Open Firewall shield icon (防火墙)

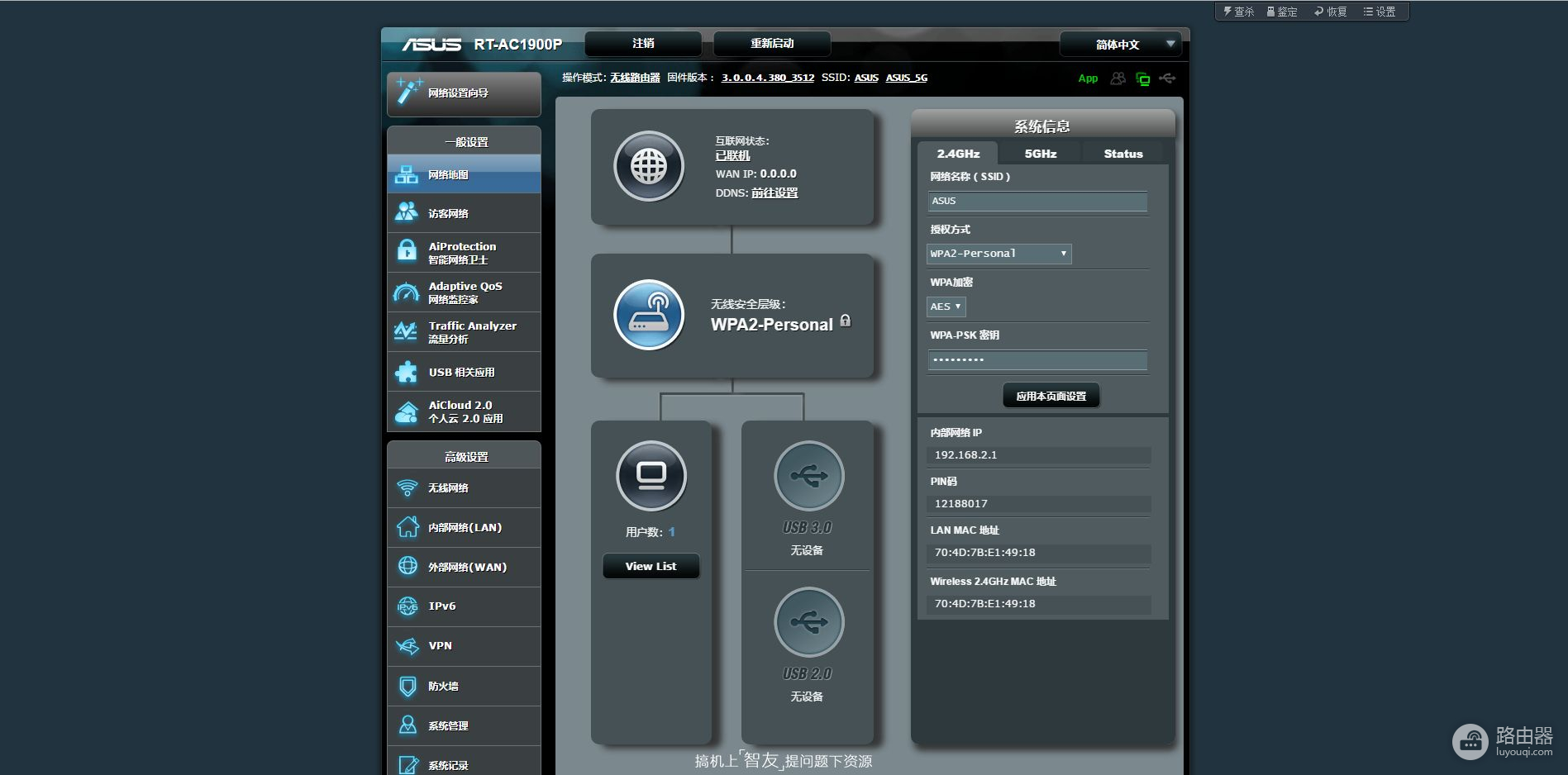(407, 686)
